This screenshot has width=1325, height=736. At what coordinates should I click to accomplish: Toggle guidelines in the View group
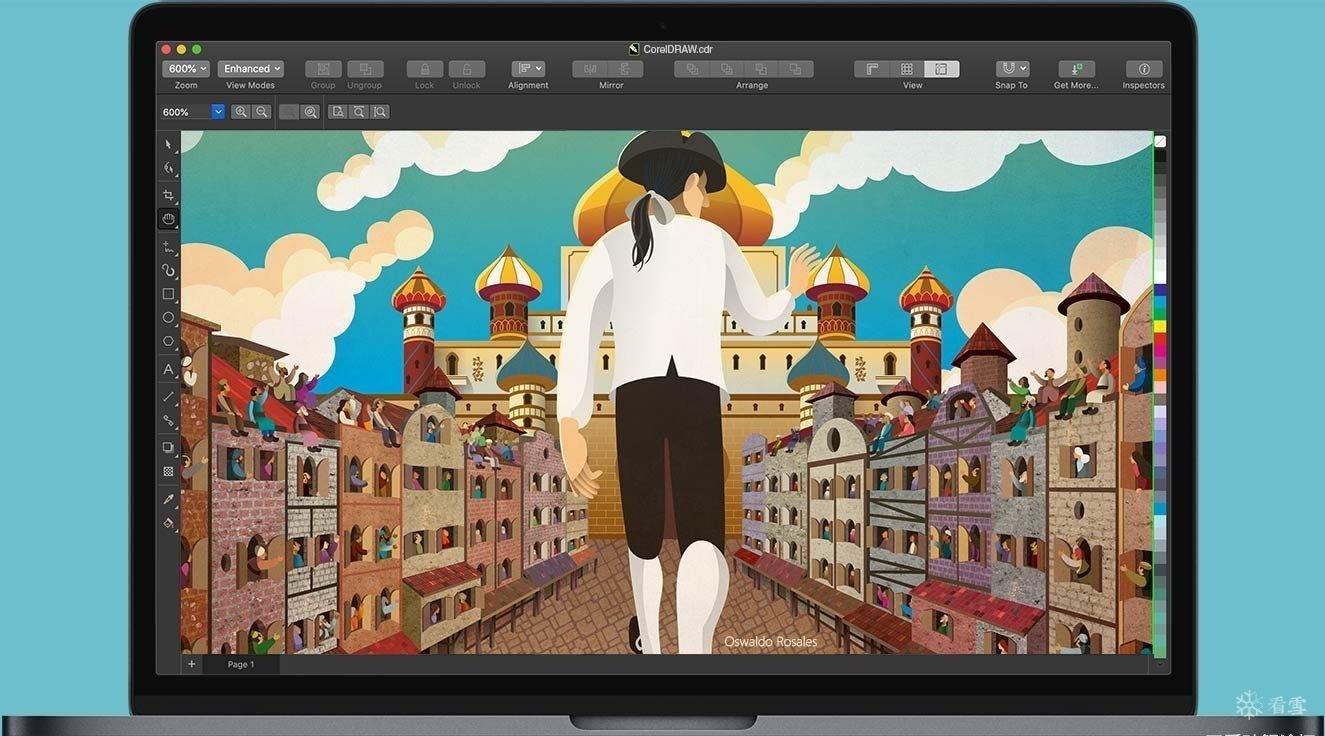[x=942, y=69]
